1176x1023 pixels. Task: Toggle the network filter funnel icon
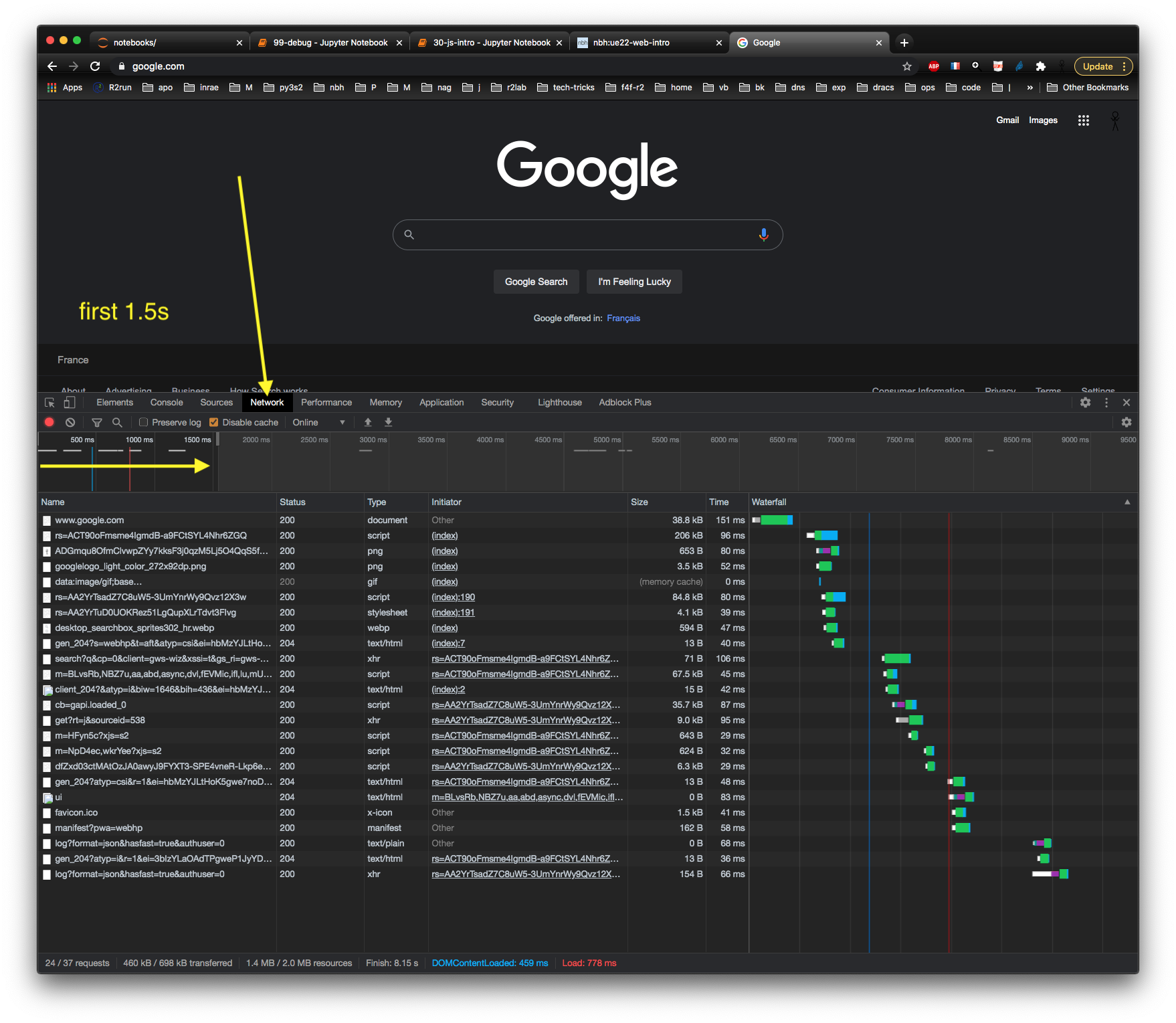(97, 422)
